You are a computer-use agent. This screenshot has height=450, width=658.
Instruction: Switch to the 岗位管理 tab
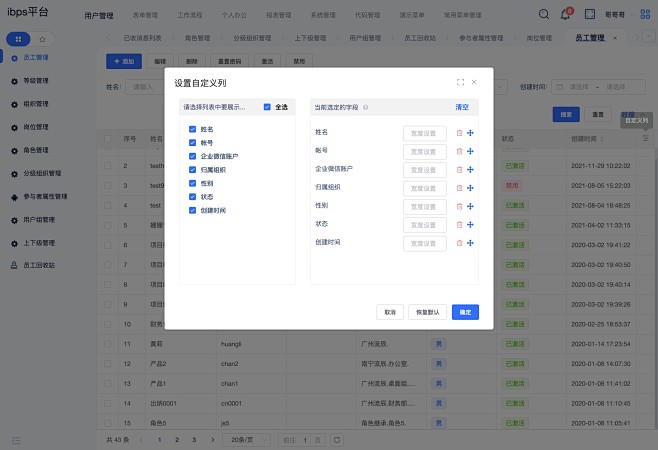[x=539, y=38]
